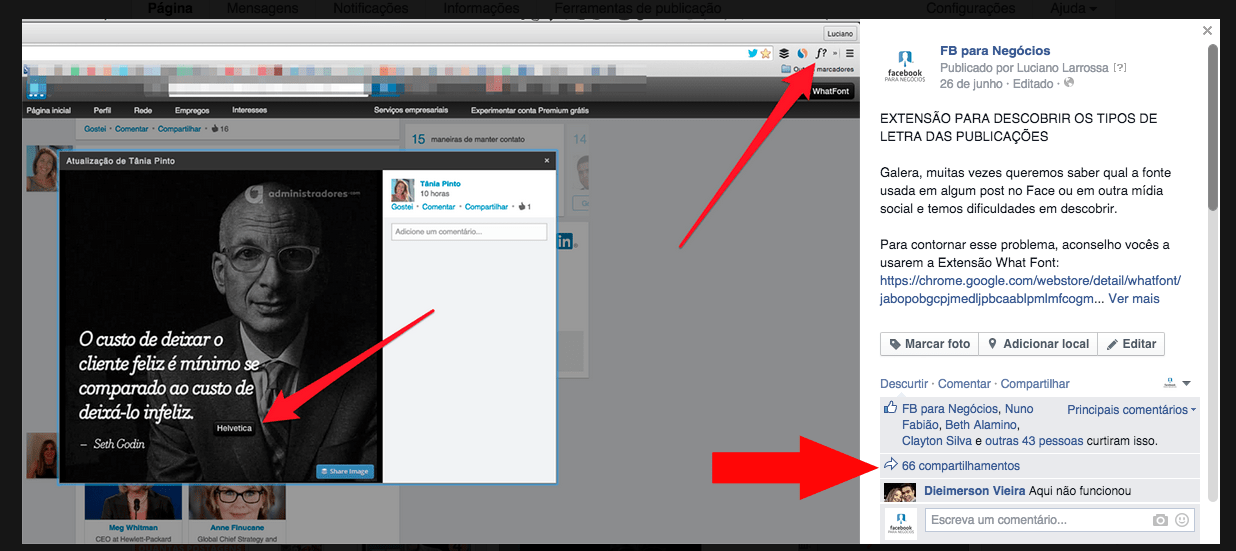Open Luciano Larrossa's profile link

point(1062,67)
